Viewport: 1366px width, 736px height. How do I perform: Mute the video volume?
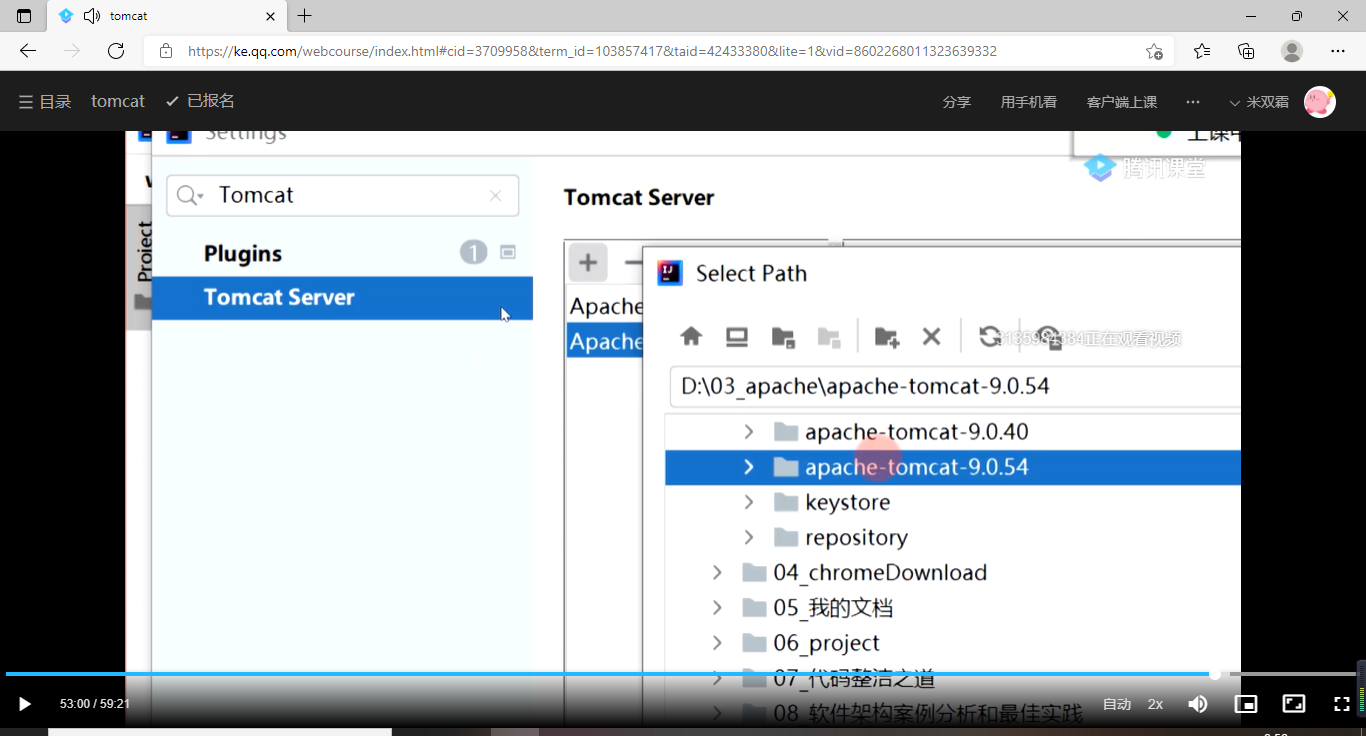tap(1198, 704)
